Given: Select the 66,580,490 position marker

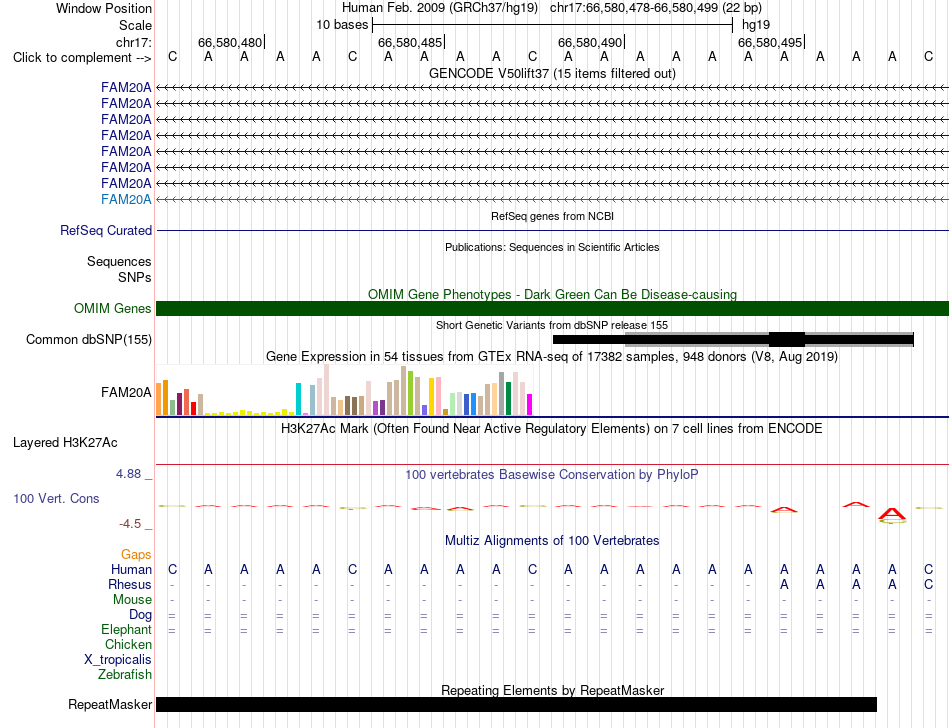Looking at the screenshot, I should [590, 42].
